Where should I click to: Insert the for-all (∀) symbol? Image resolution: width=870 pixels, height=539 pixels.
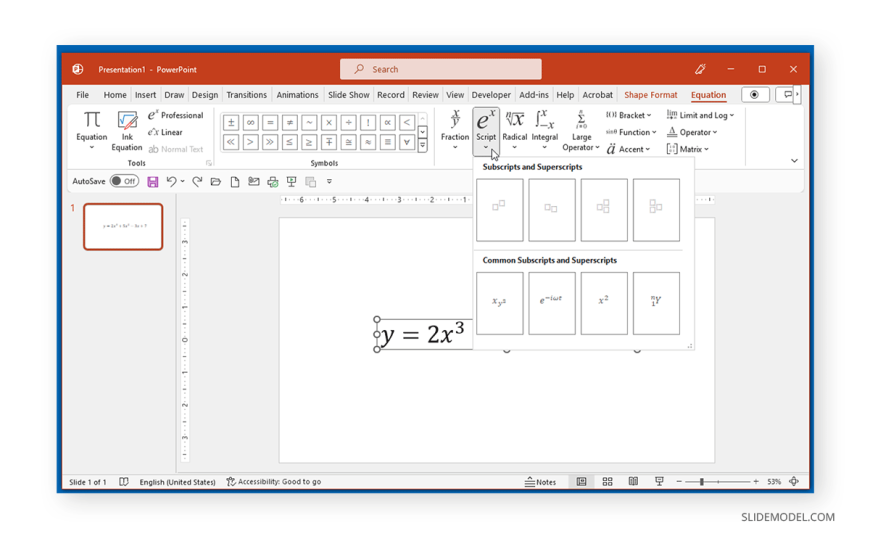tap(407, 142)
